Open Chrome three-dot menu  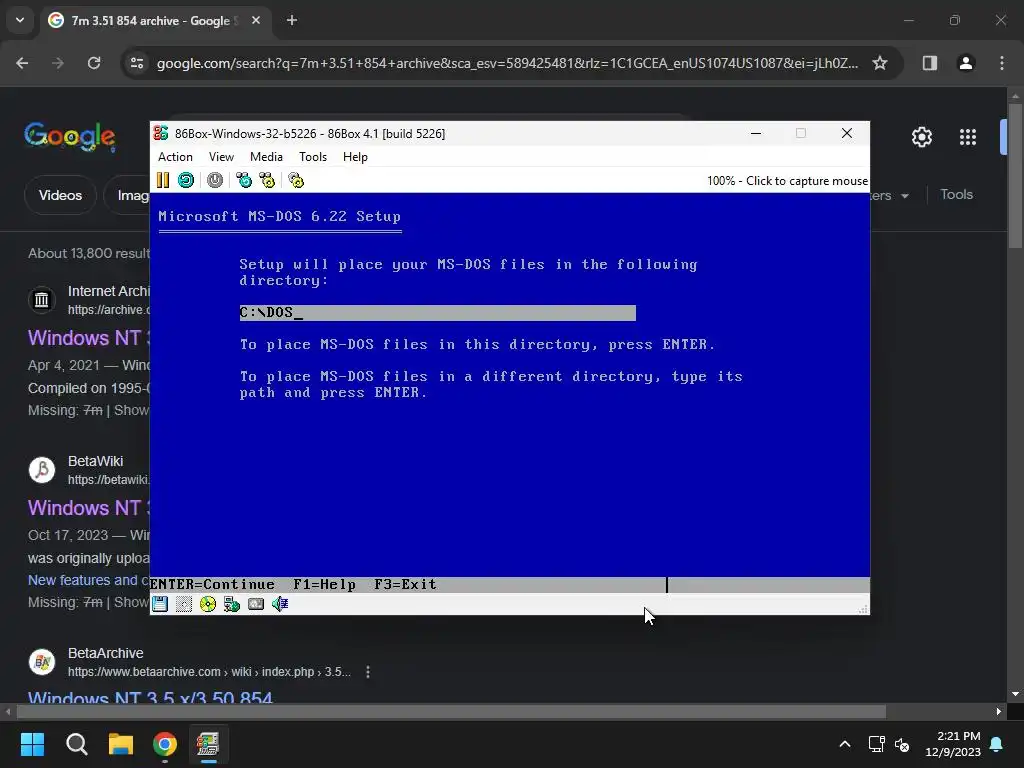click(1002, 63)
